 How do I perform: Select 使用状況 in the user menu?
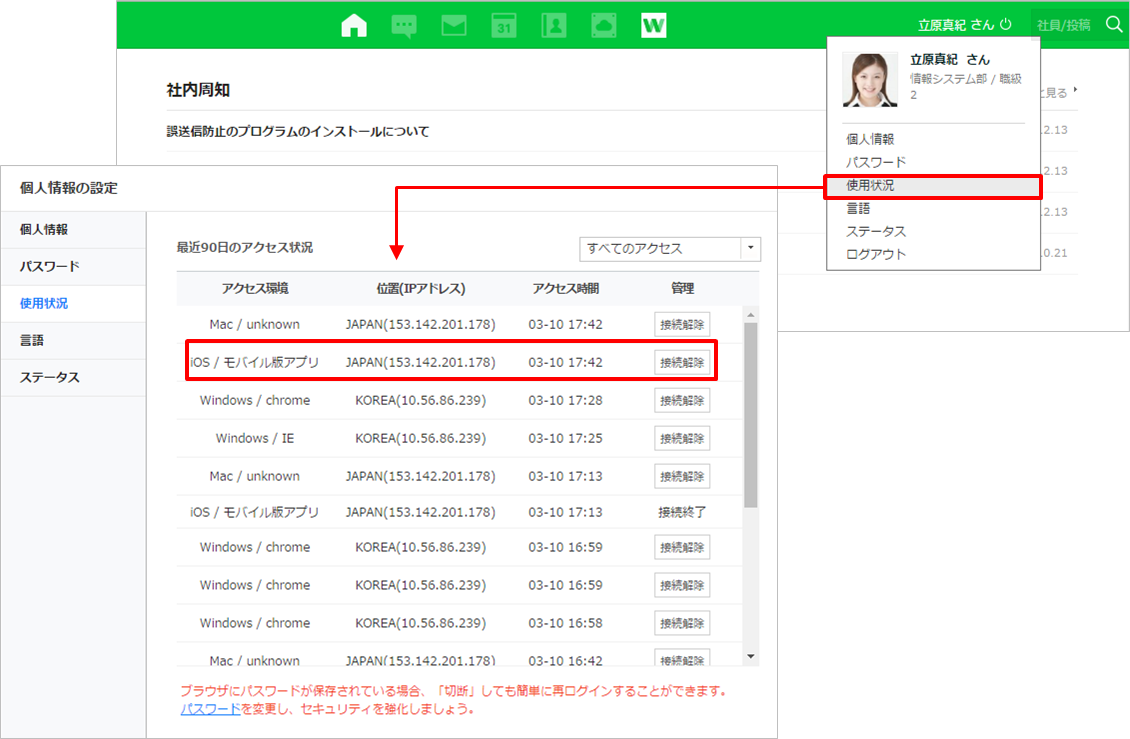[870, 186]
